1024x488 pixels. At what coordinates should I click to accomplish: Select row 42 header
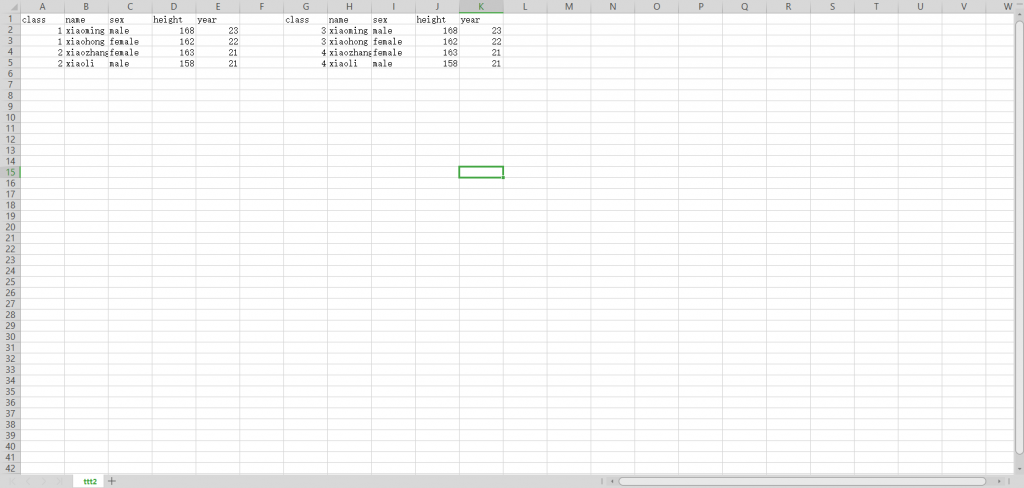pyautogui.click(x=10, y=468)
